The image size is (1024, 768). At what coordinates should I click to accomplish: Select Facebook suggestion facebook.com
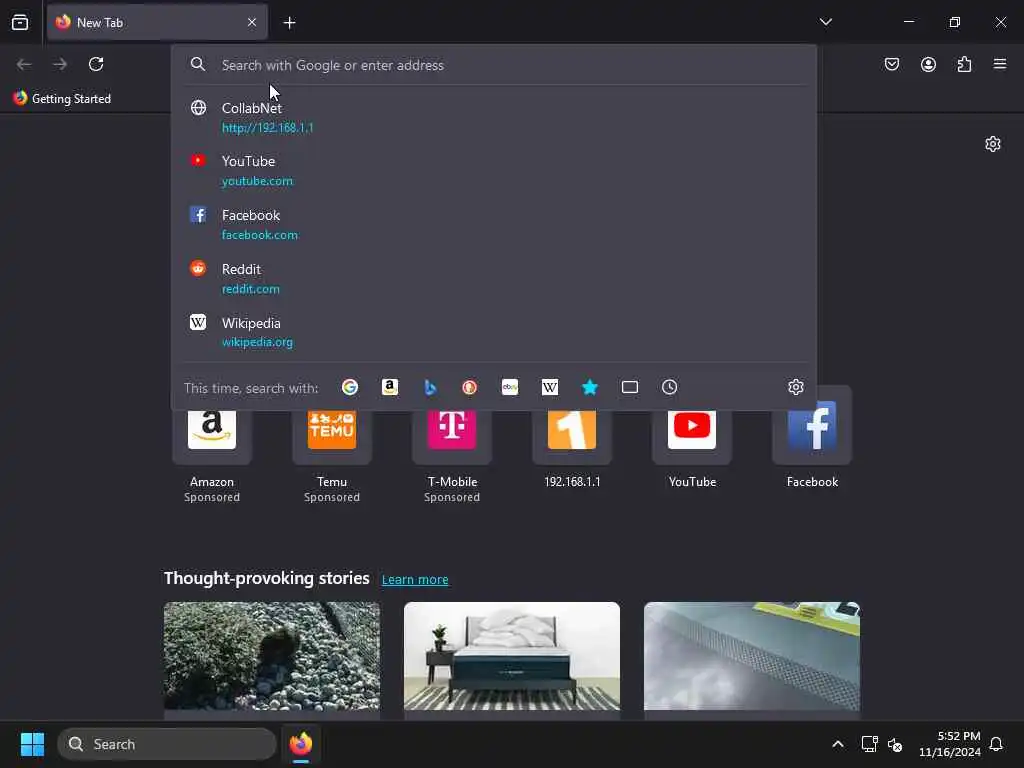(x=494, y=225)
